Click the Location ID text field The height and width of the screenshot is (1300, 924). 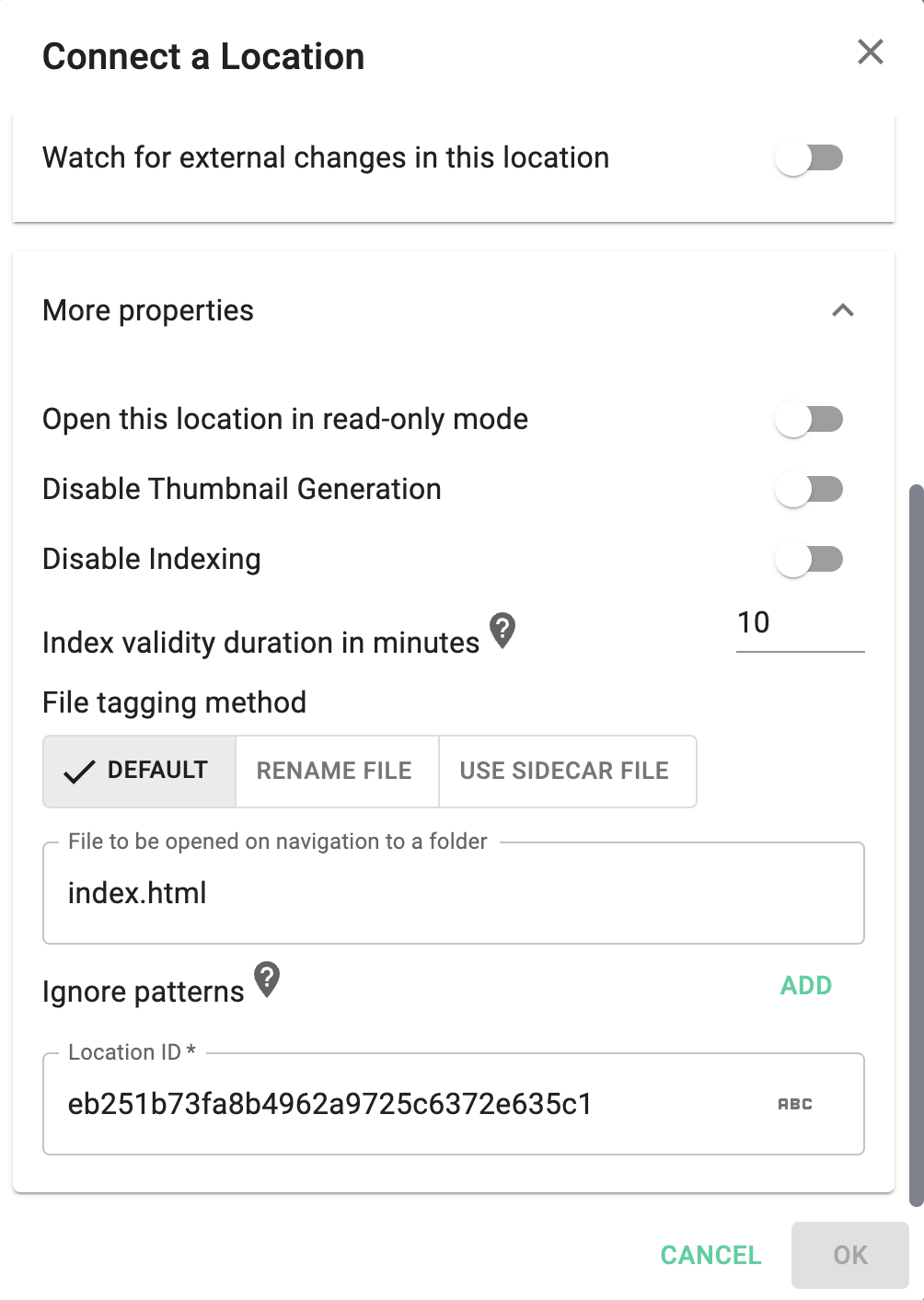[x=405, y=1104]
